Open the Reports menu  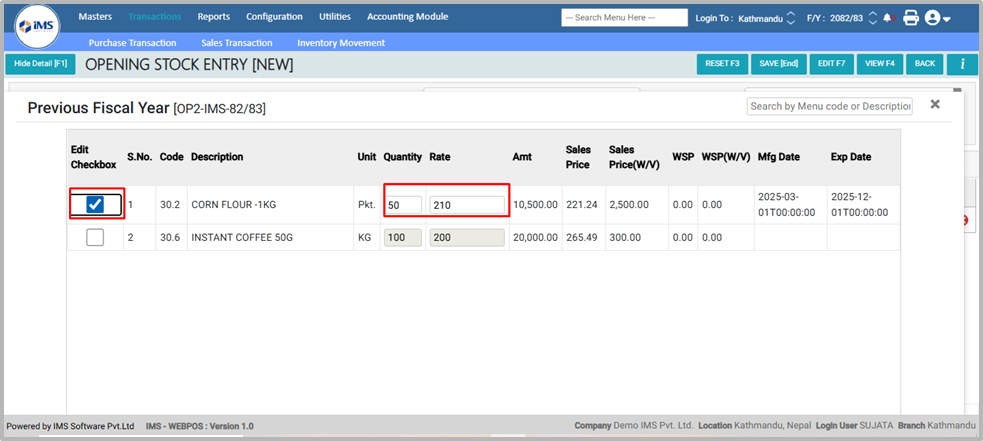tap(213, 17)
